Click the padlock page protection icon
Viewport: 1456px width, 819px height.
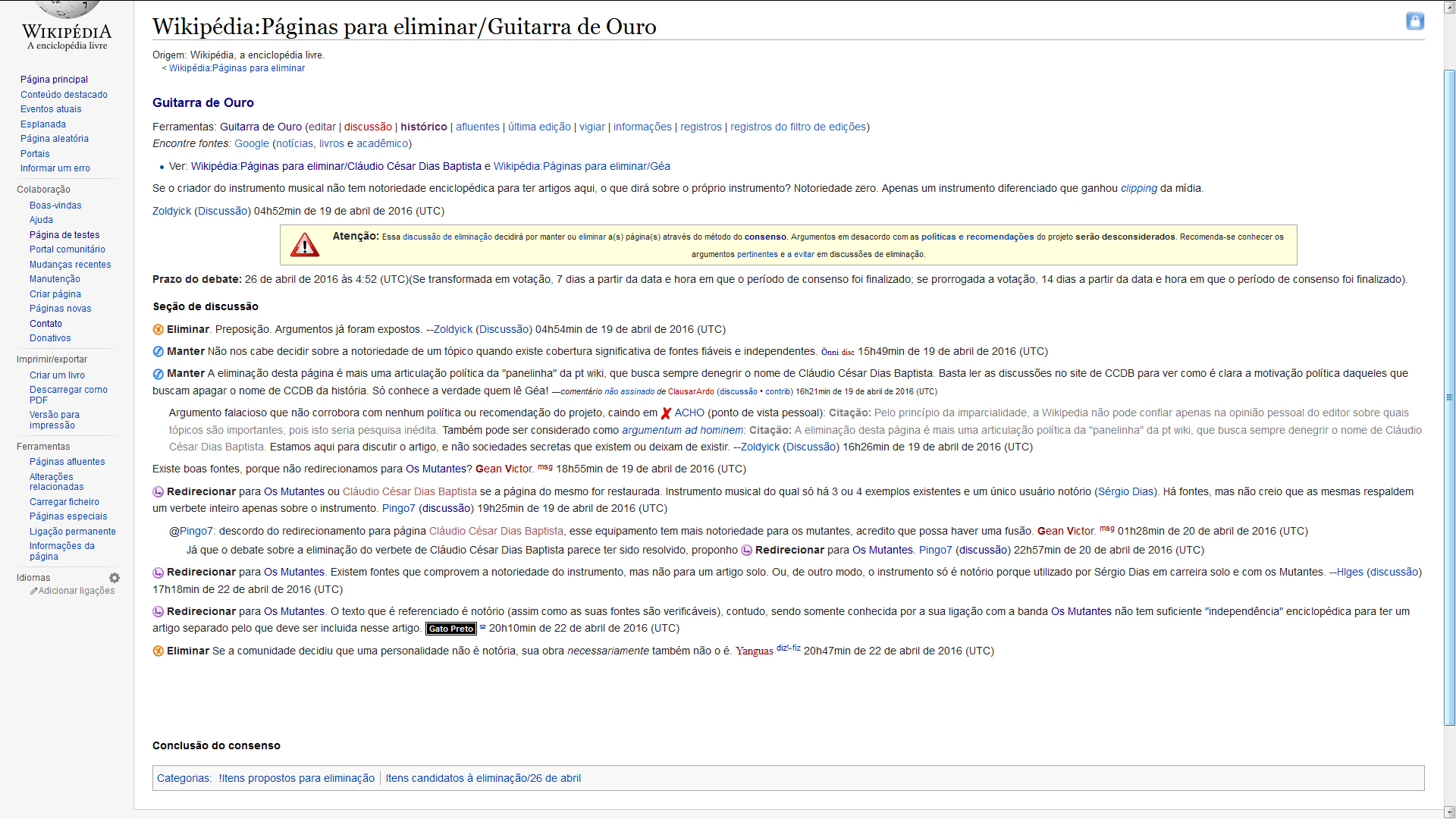(x=1414, y=21)
